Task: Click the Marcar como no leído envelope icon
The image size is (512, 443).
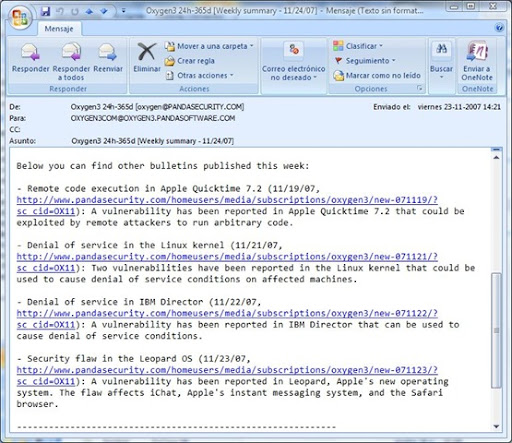Action: click(x=338, y=76)
